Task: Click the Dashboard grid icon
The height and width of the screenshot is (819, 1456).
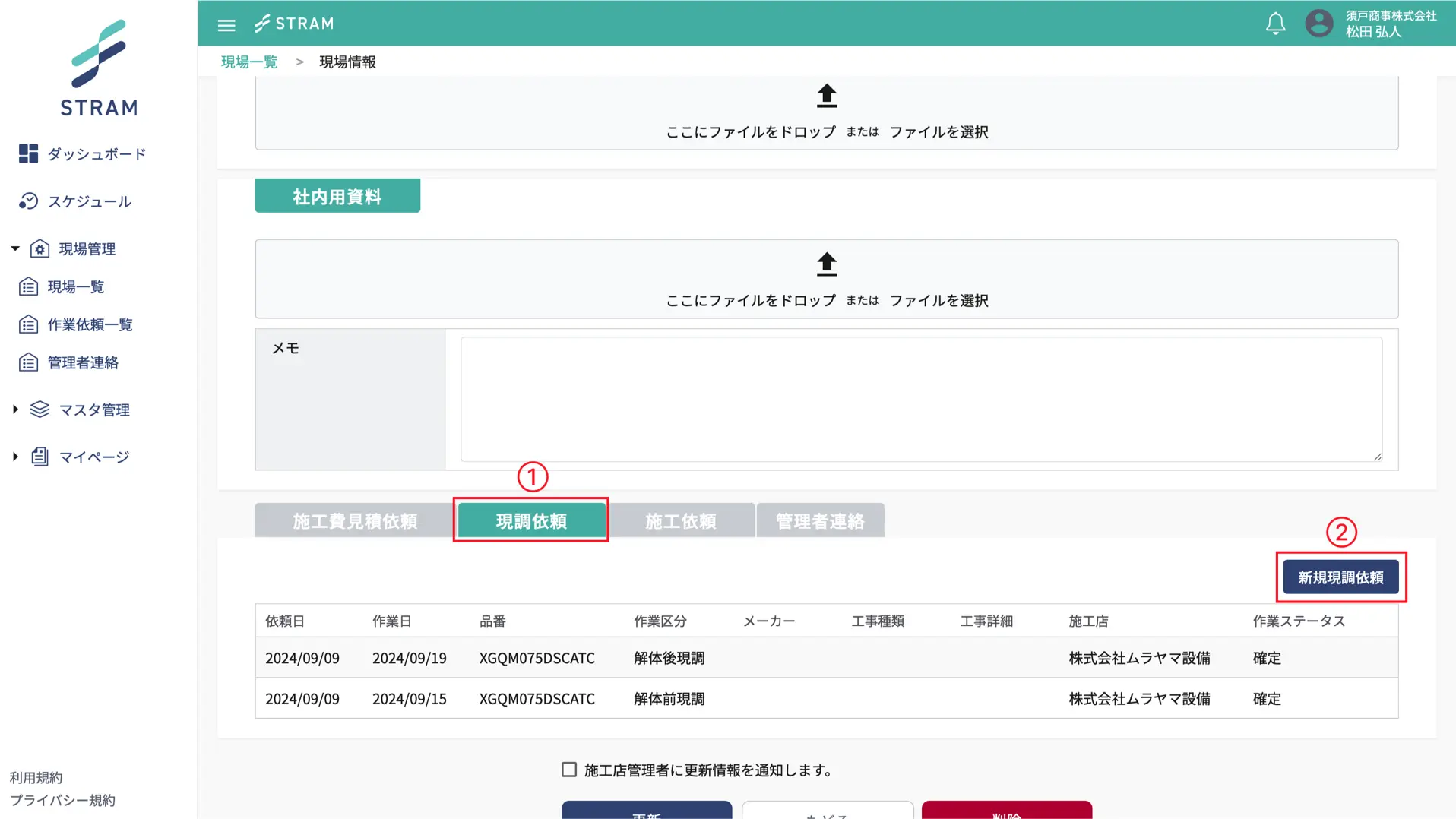Action: pos(28,153)
